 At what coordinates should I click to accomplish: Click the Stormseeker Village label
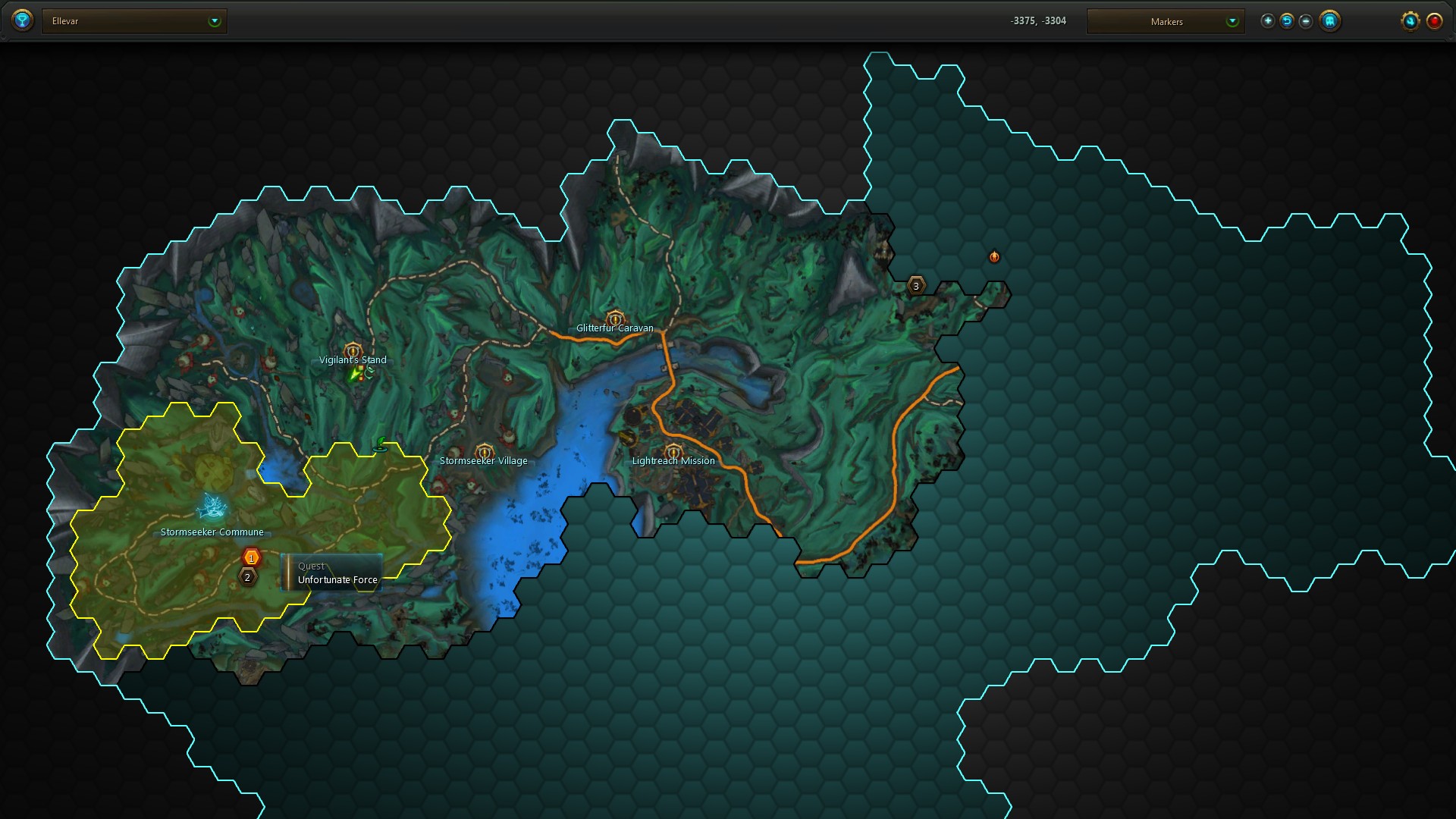[x=484, y=461]
